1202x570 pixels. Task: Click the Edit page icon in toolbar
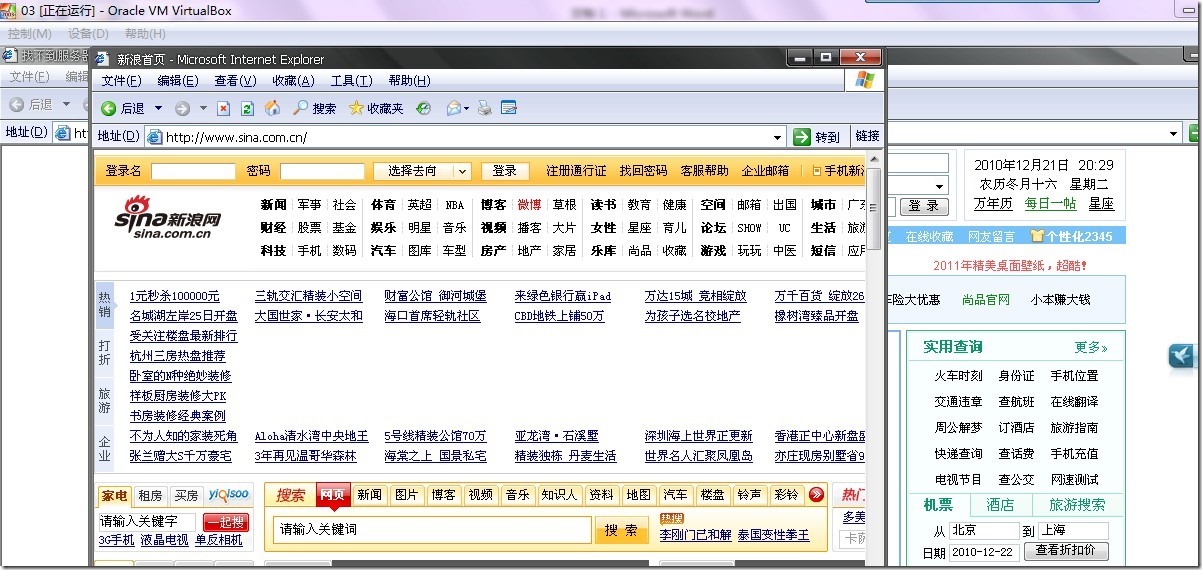pos(508,108)
